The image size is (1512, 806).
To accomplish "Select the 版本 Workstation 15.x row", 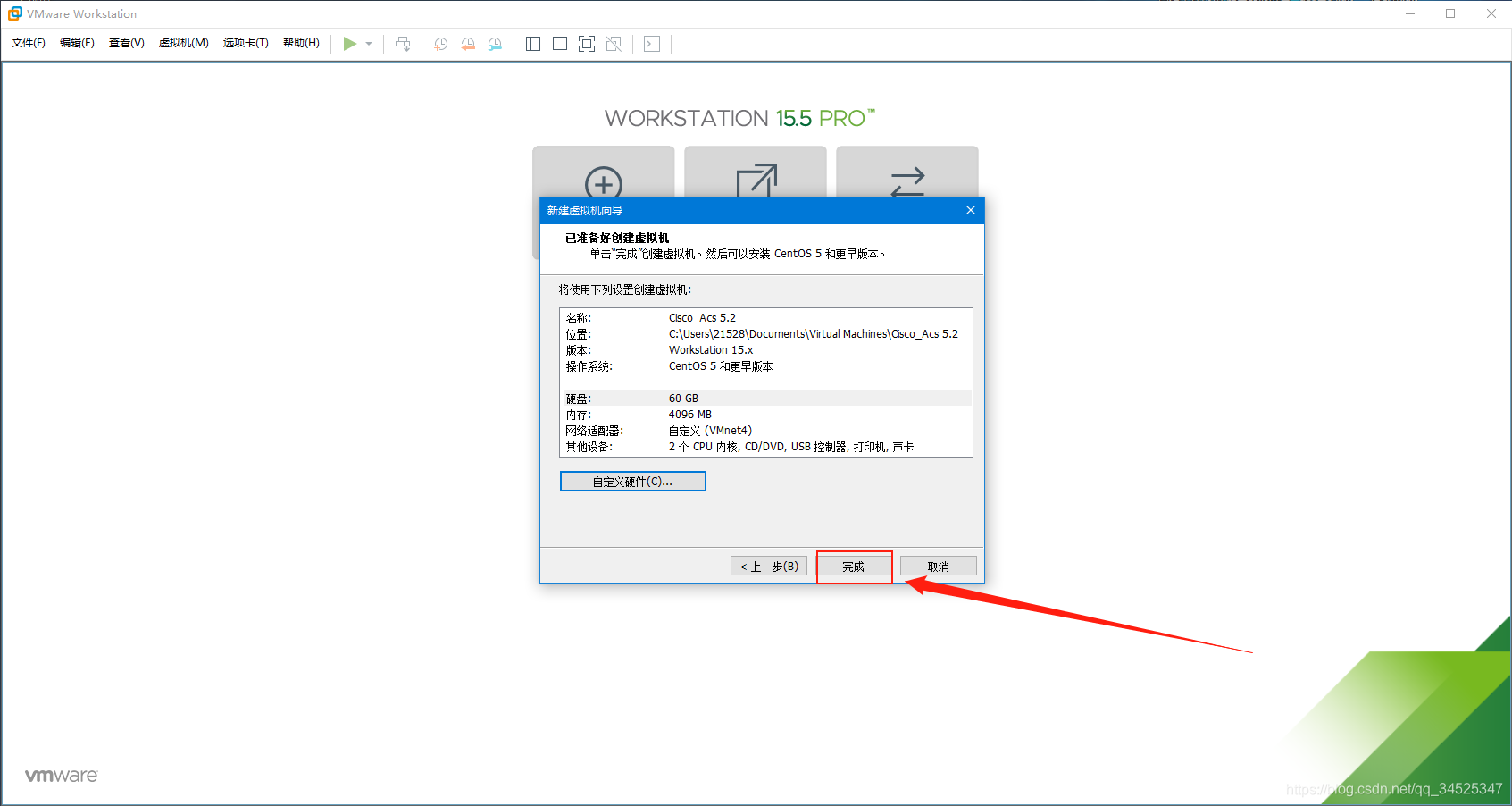I will [x=765, y=350].
